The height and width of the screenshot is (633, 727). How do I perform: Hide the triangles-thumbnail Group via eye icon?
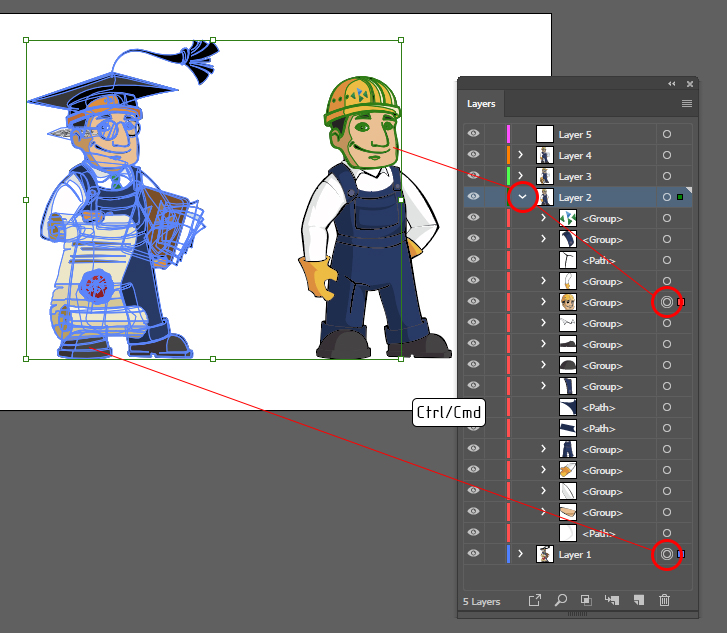[473, 217]
